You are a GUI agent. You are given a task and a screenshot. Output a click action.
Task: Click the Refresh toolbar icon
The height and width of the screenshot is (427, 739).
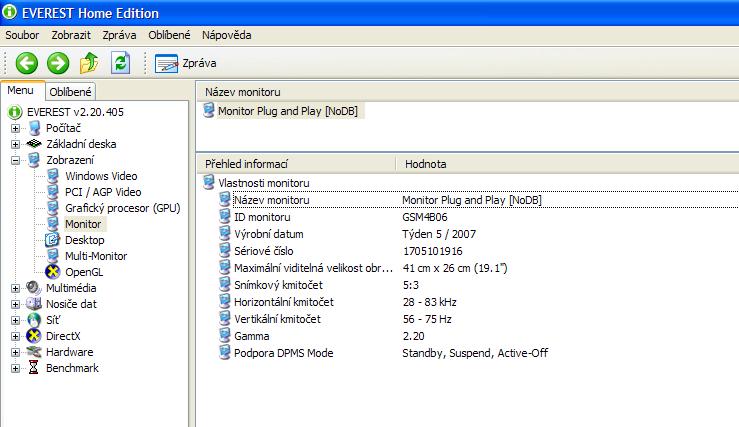pos(121,63)
